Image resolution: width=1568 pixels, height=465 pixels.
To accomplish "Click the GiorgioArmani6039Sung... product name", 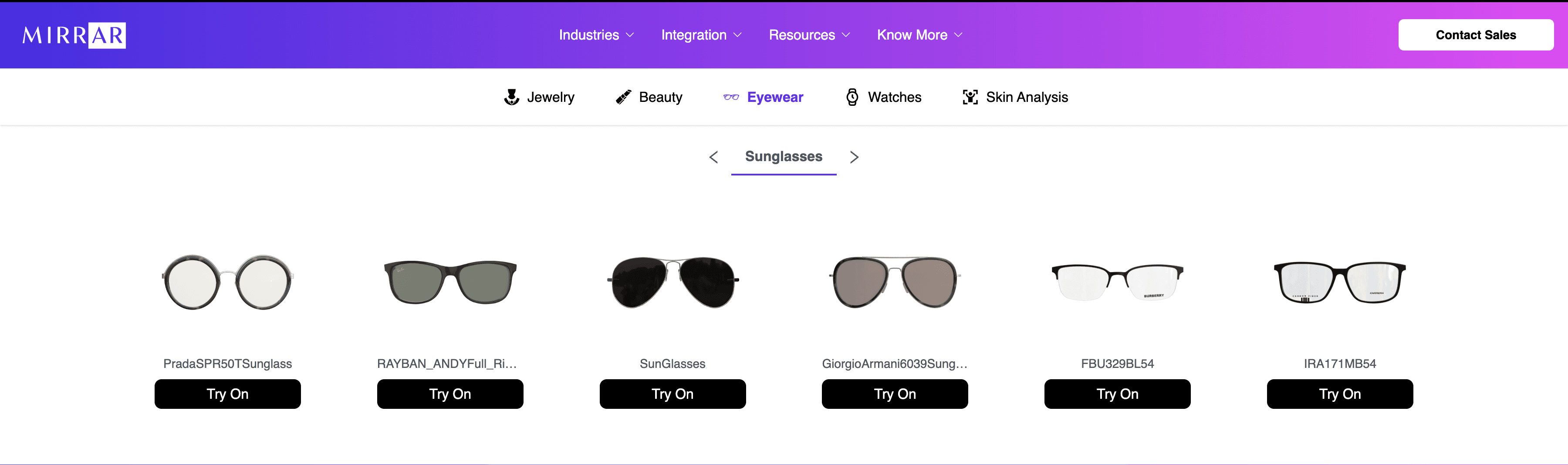I will coord(894,364).
